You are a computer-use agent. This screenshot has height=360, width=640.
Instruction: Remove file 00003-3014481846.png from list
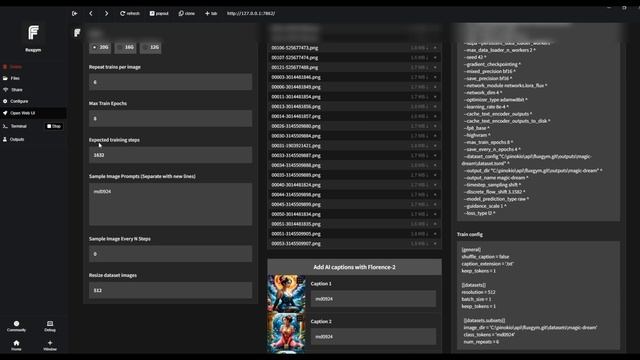[x=435, y=77]
